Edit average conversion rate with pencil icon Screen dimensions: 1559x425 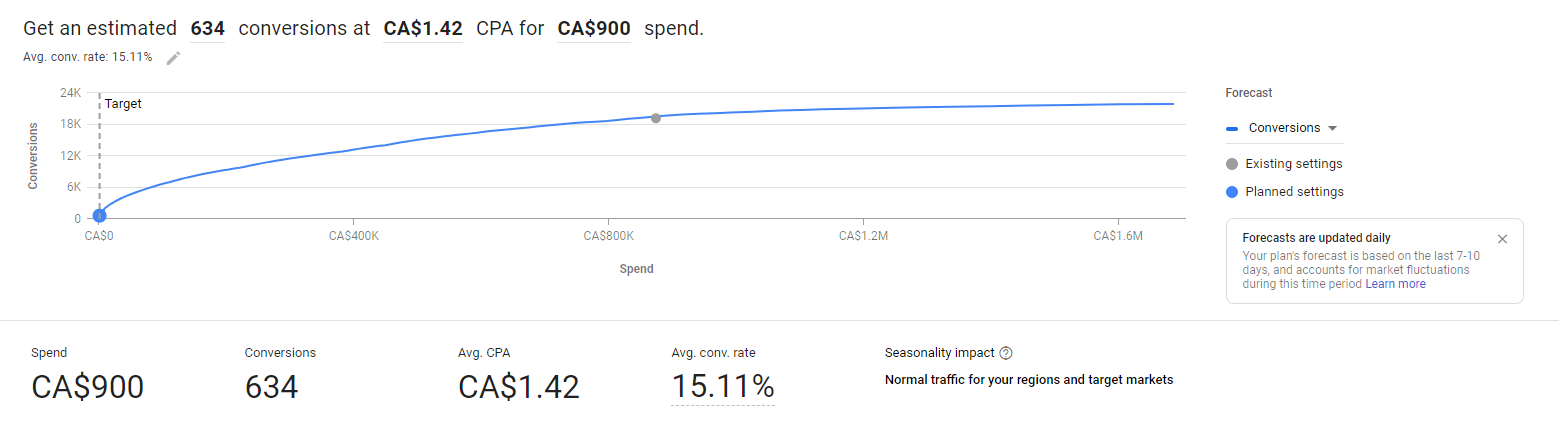(x=174, y=58)
